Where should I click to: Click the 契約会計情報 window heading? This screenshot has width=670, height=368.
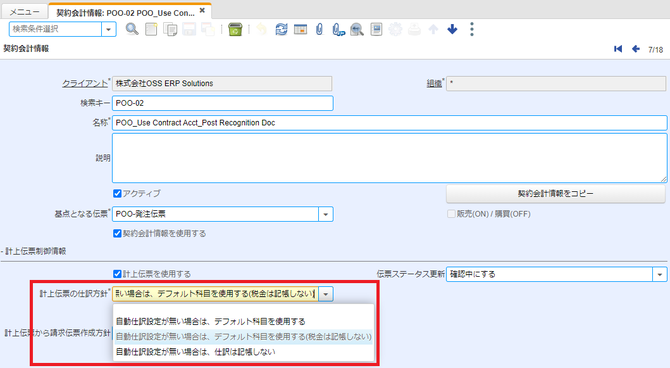[x=26, y=49]
